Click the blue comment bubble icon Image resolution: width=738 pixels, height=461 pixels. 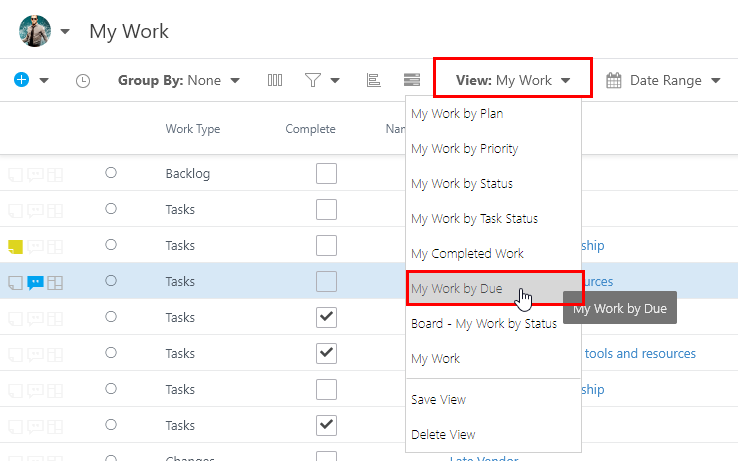(x=35, y=283)
